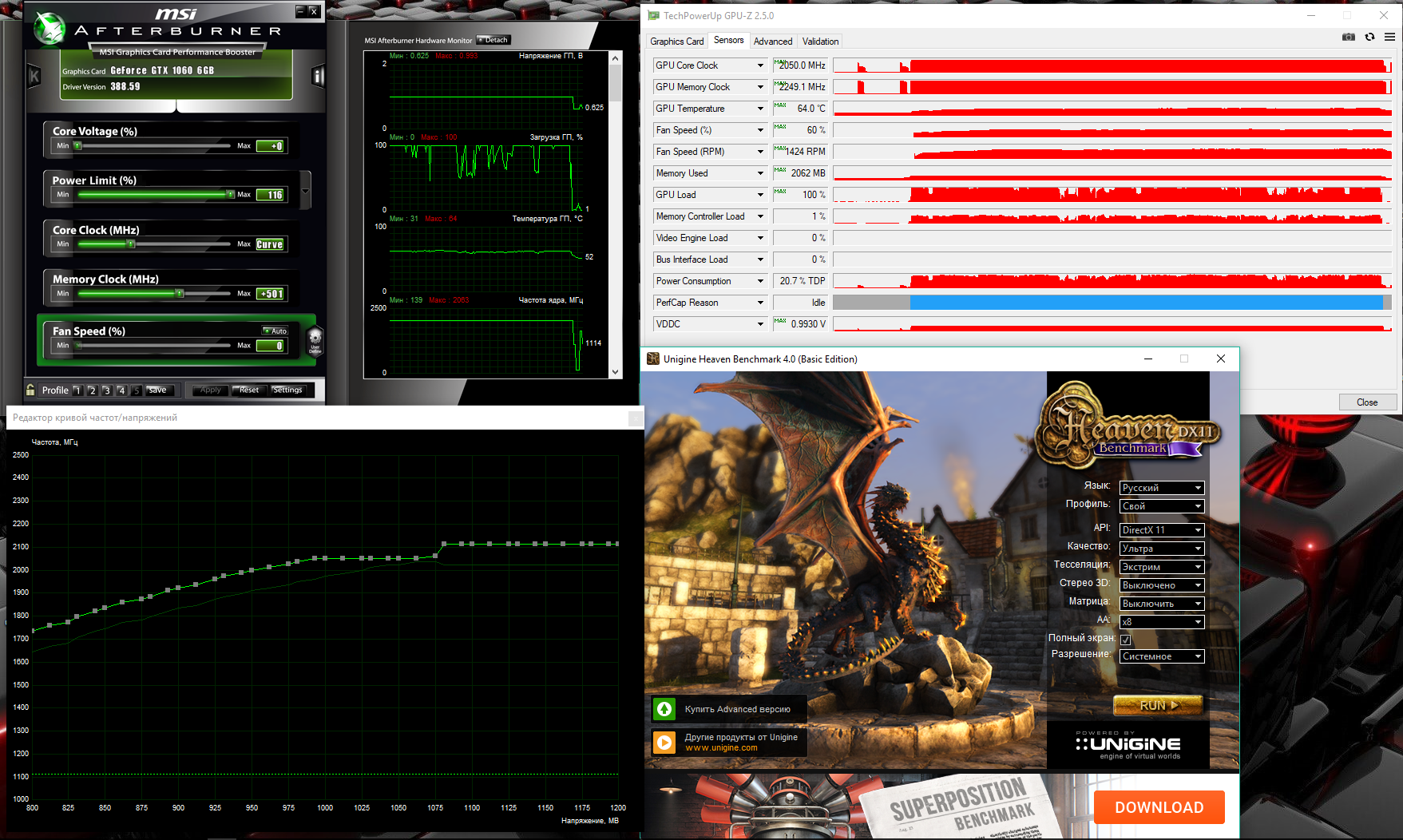Click the Apply button in Afterburner
1403x840 pixels.
tap(211, 390)
